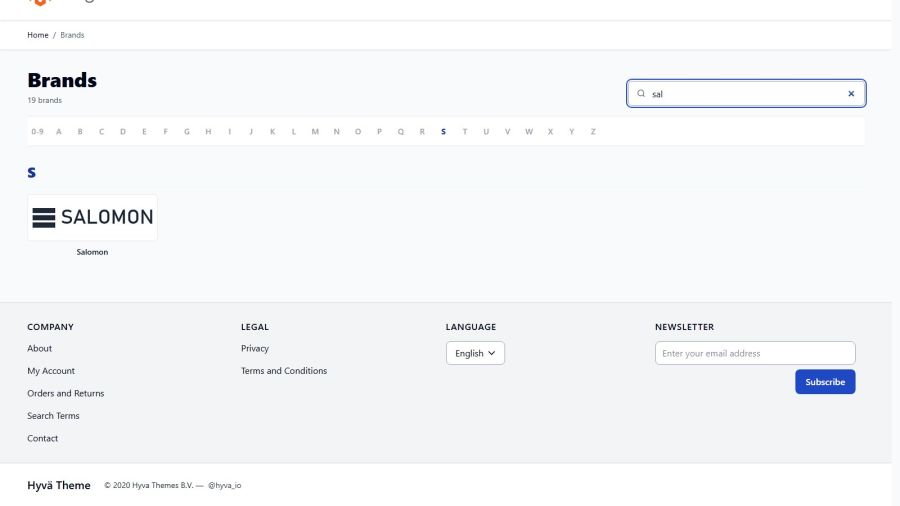Filter brands by letter R
Screen dimensions: 900x506
(422, 131)
